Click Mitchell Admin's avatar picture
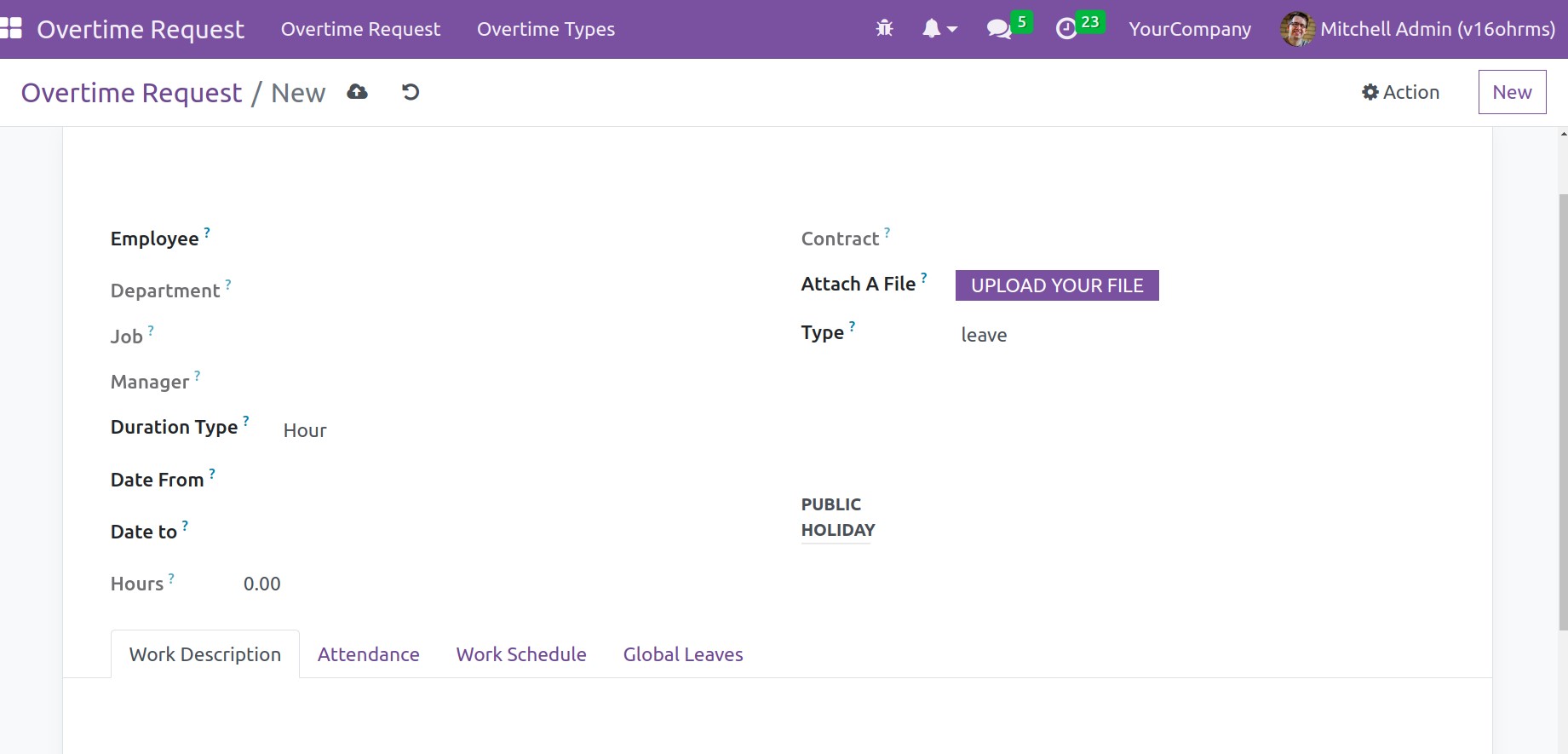The height and width of the screenshot is (754, 1568). pyautogui.click(x=1296, y=29)
